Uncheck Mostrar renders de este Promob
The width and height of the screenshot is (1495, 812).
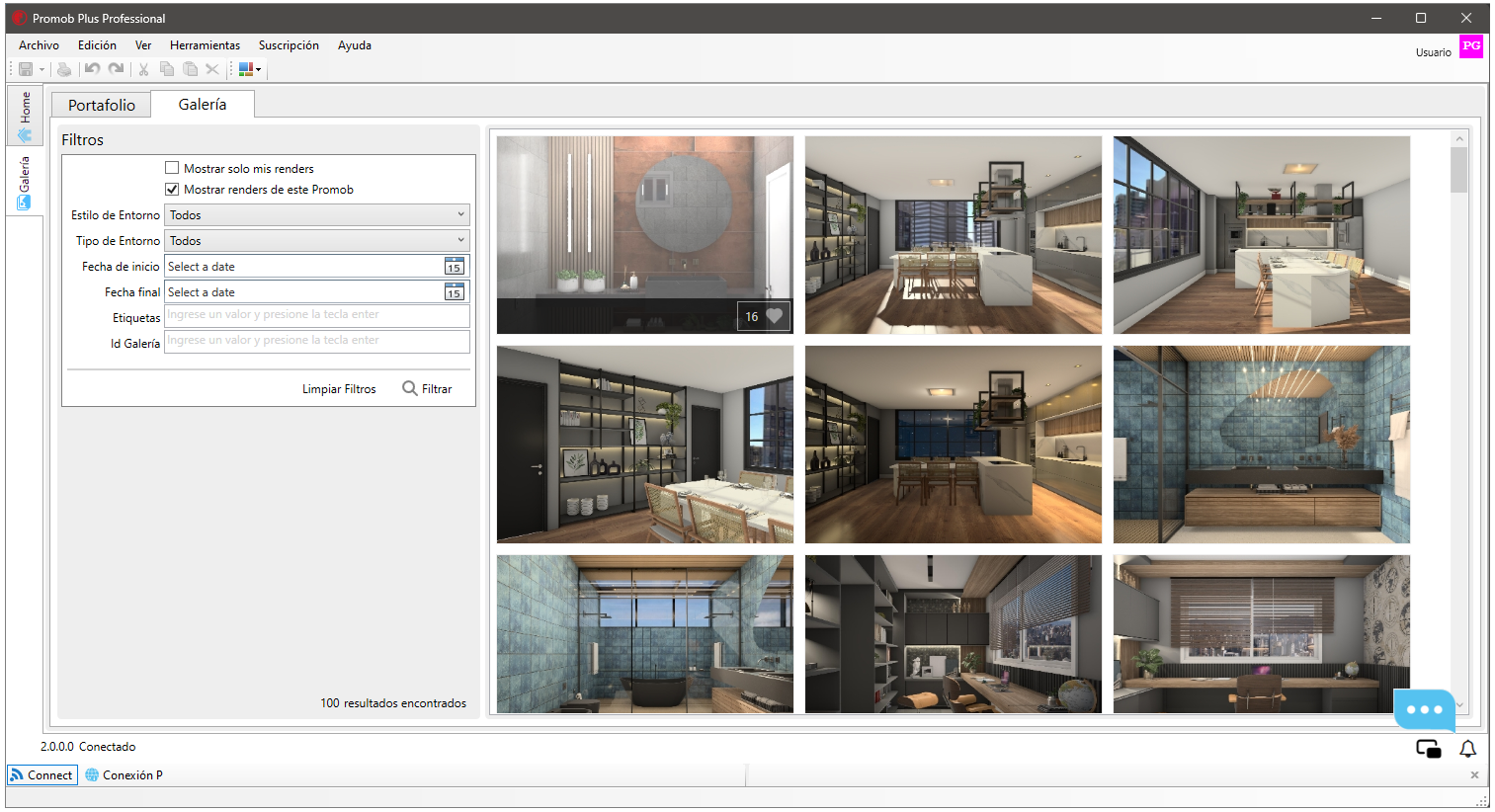coord(172,189)
